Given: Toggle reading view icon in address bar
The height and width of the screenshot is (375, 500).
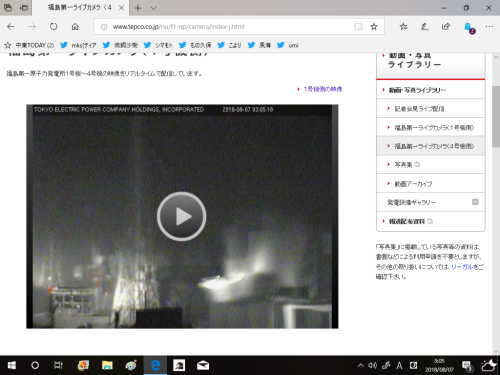Looking at the screenshot, I should pos(358,27).
